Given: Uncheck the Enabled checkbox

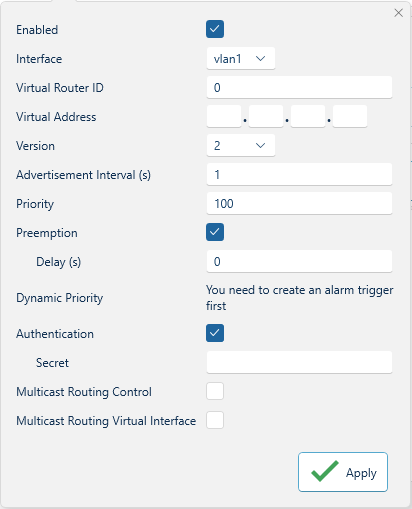Looking at the screenshot, I should click(215, 29).
